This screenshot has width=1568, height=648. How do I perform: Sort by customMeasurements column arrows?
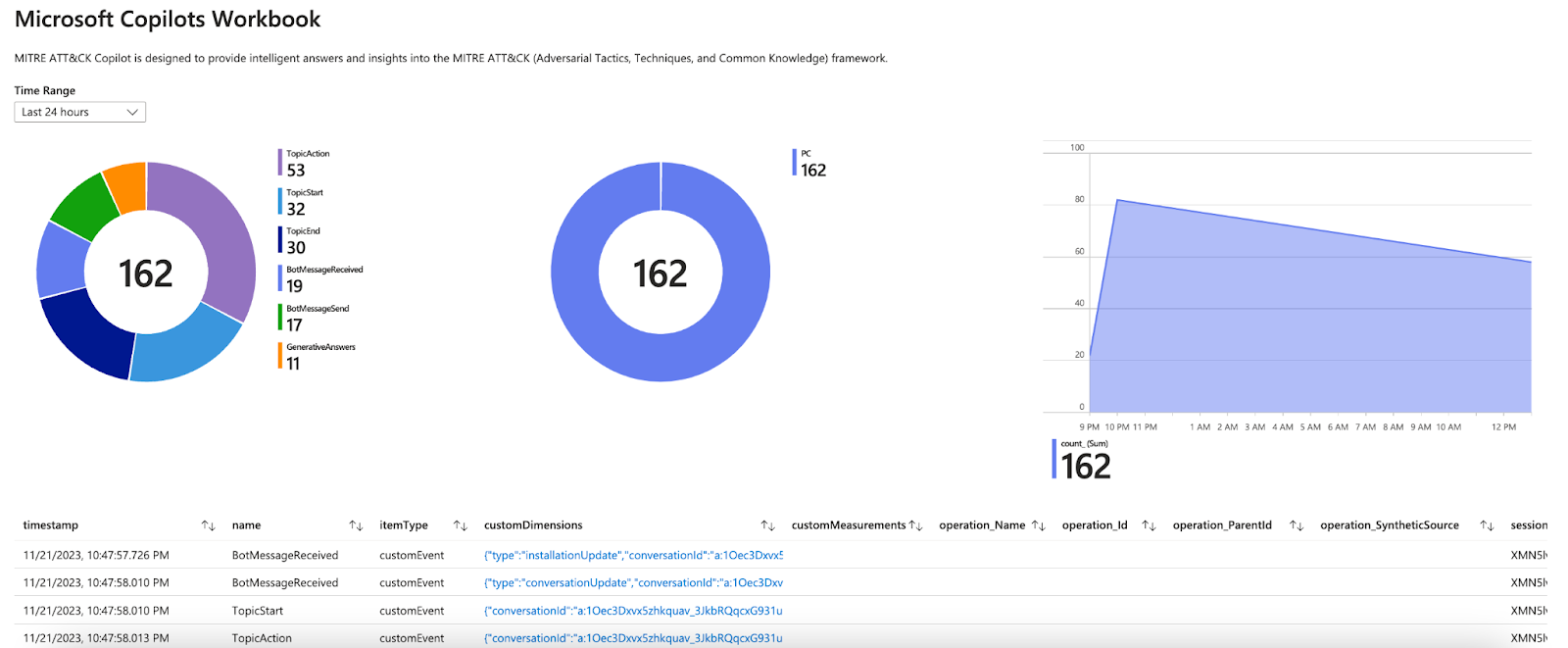click(916, 525)
